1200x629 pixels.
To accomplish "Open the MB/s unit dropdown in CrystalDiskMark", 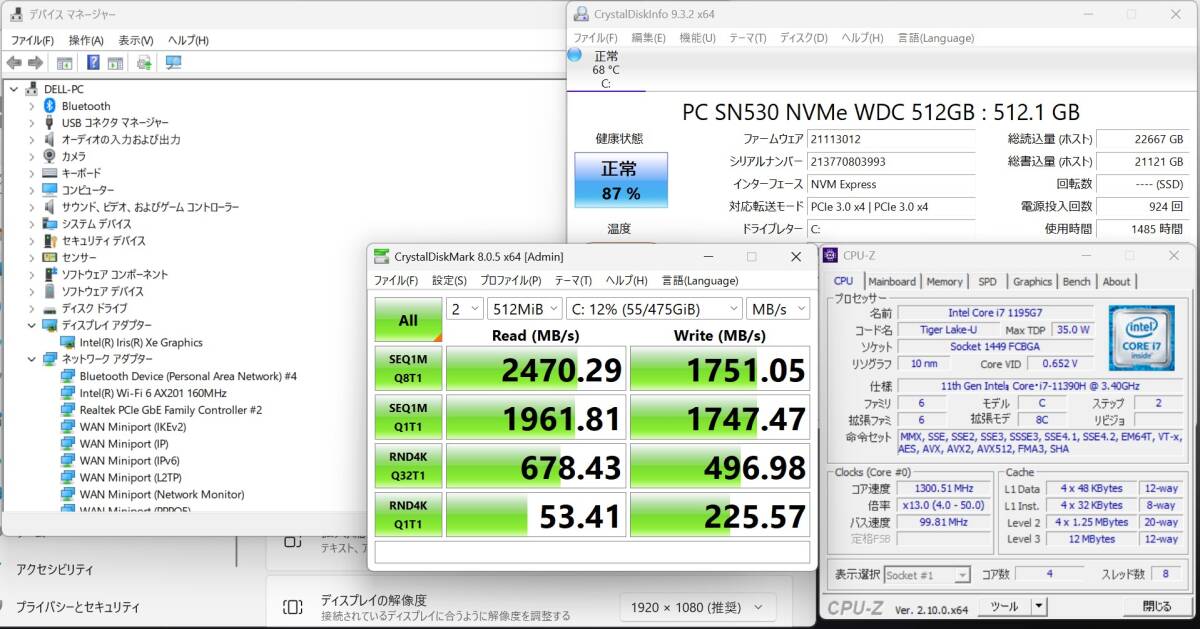I will [778, 309].
